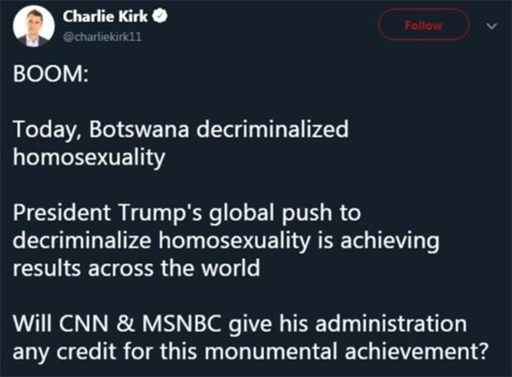
Task: Follow the Charlie Kirk account
Action: coord(424,25)
